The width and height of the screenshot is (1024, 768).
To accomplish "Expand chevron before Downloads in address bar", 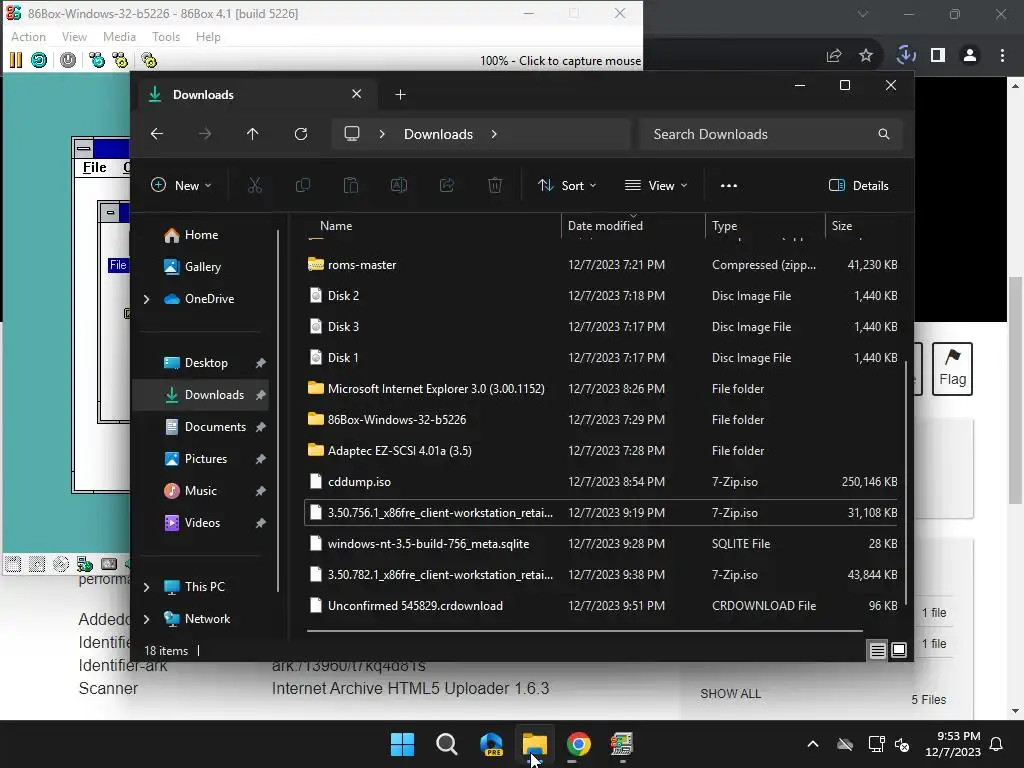I will pos(382,134).
